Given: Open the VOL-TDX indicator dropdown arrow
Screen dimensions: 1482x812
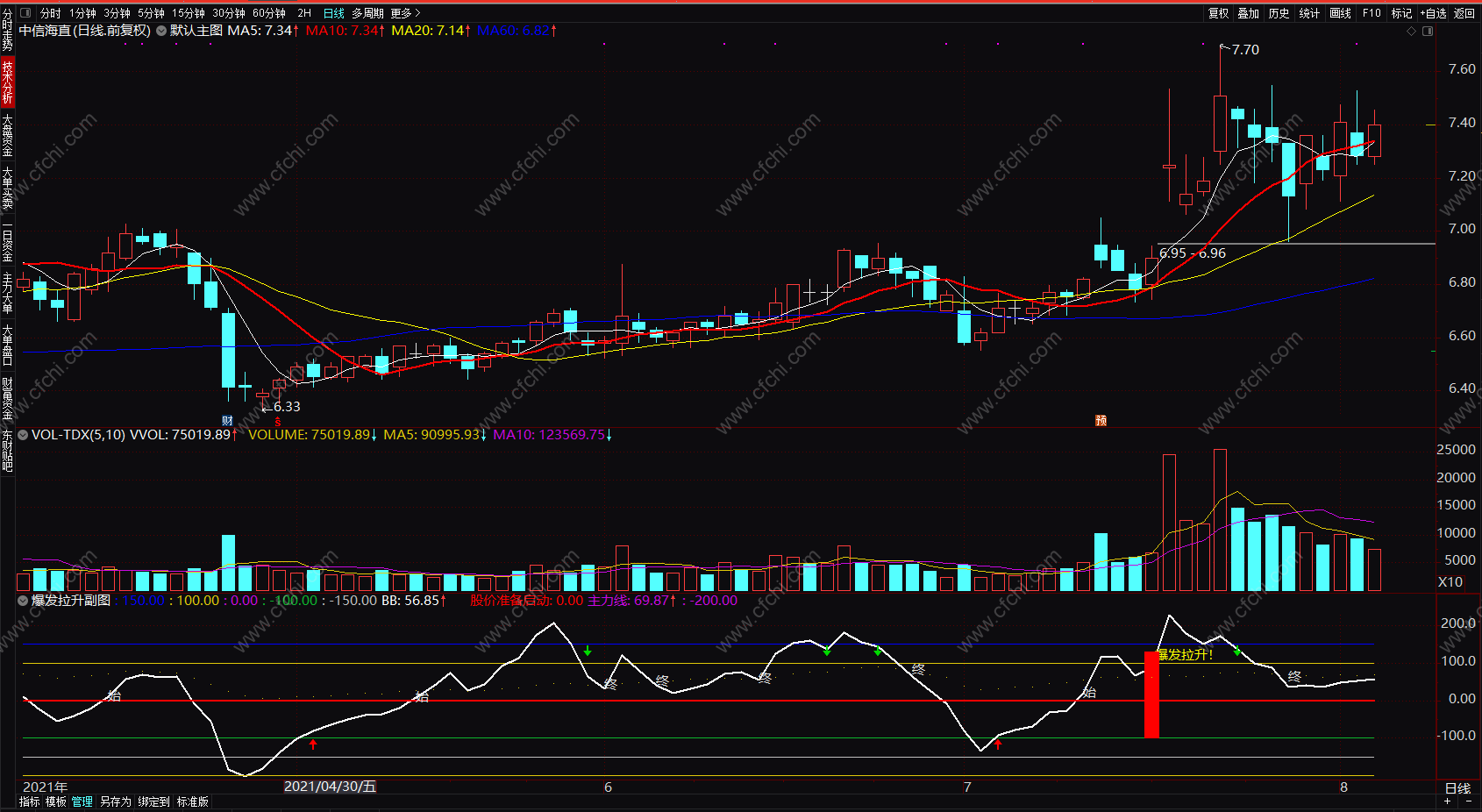Looking at the screenshot, I should click(23, 434).
